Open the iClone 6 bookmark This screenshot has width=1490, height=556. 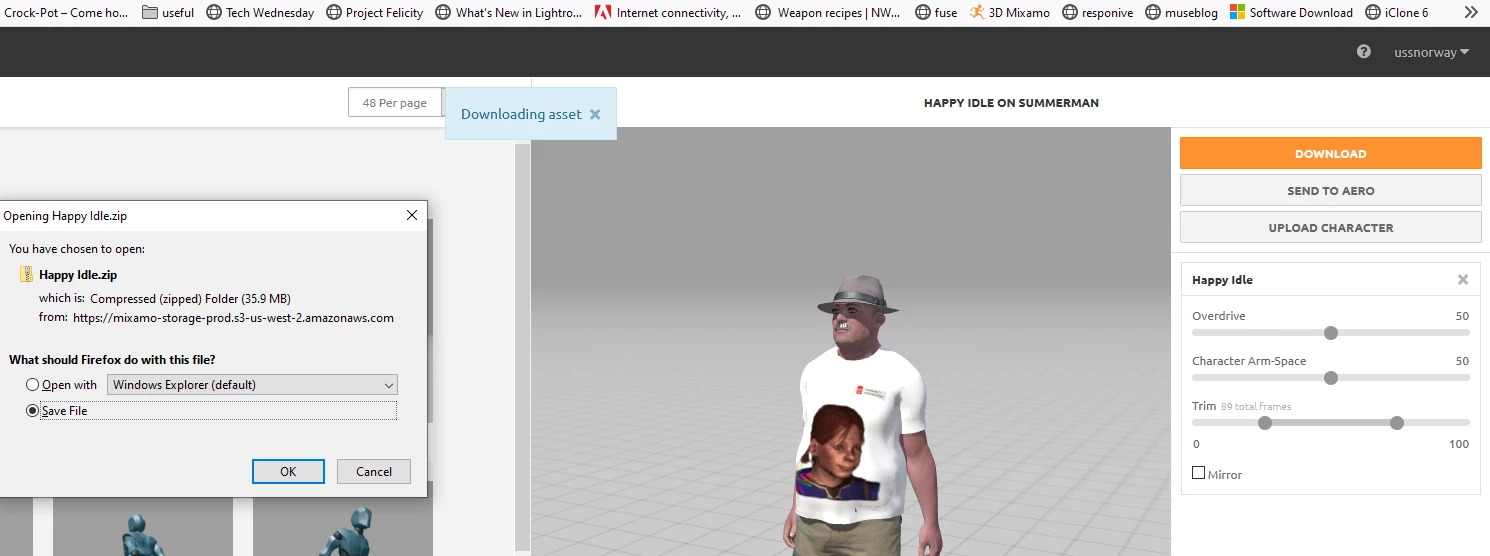[x=1396, y=13]
